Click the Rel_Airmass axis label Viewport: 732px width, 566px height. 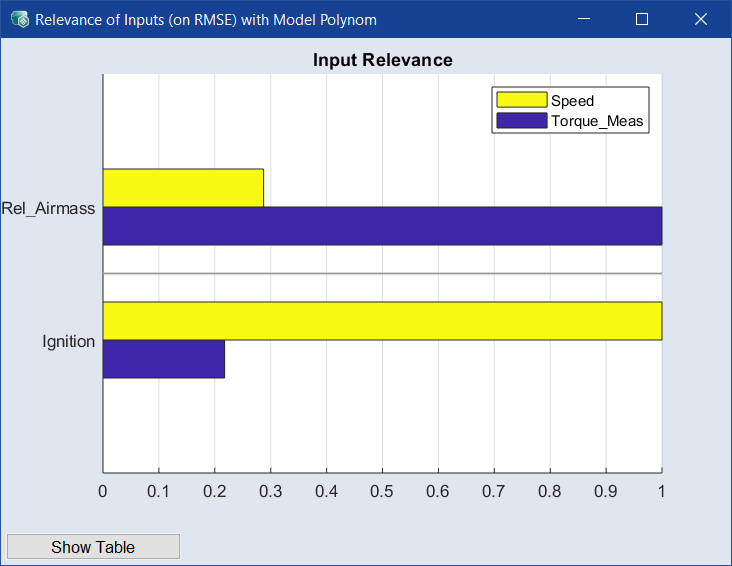(48, 208)
